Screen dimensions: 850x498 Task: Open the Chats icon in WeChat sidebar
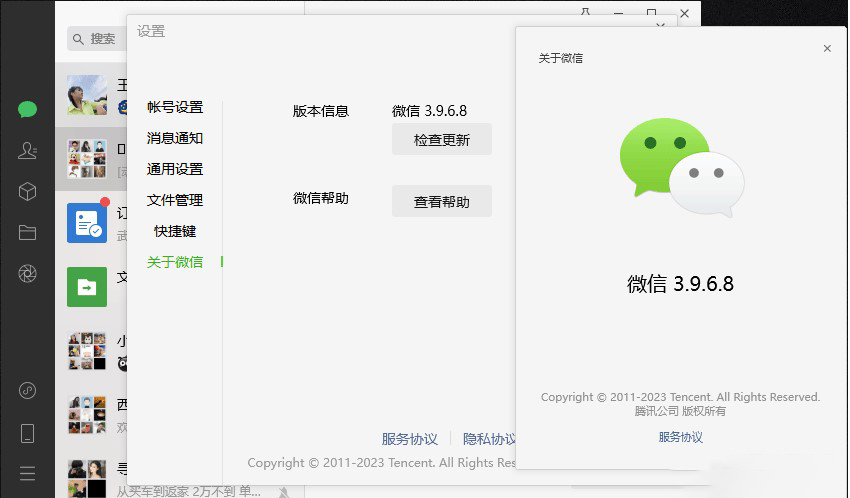tap(27, 109)
